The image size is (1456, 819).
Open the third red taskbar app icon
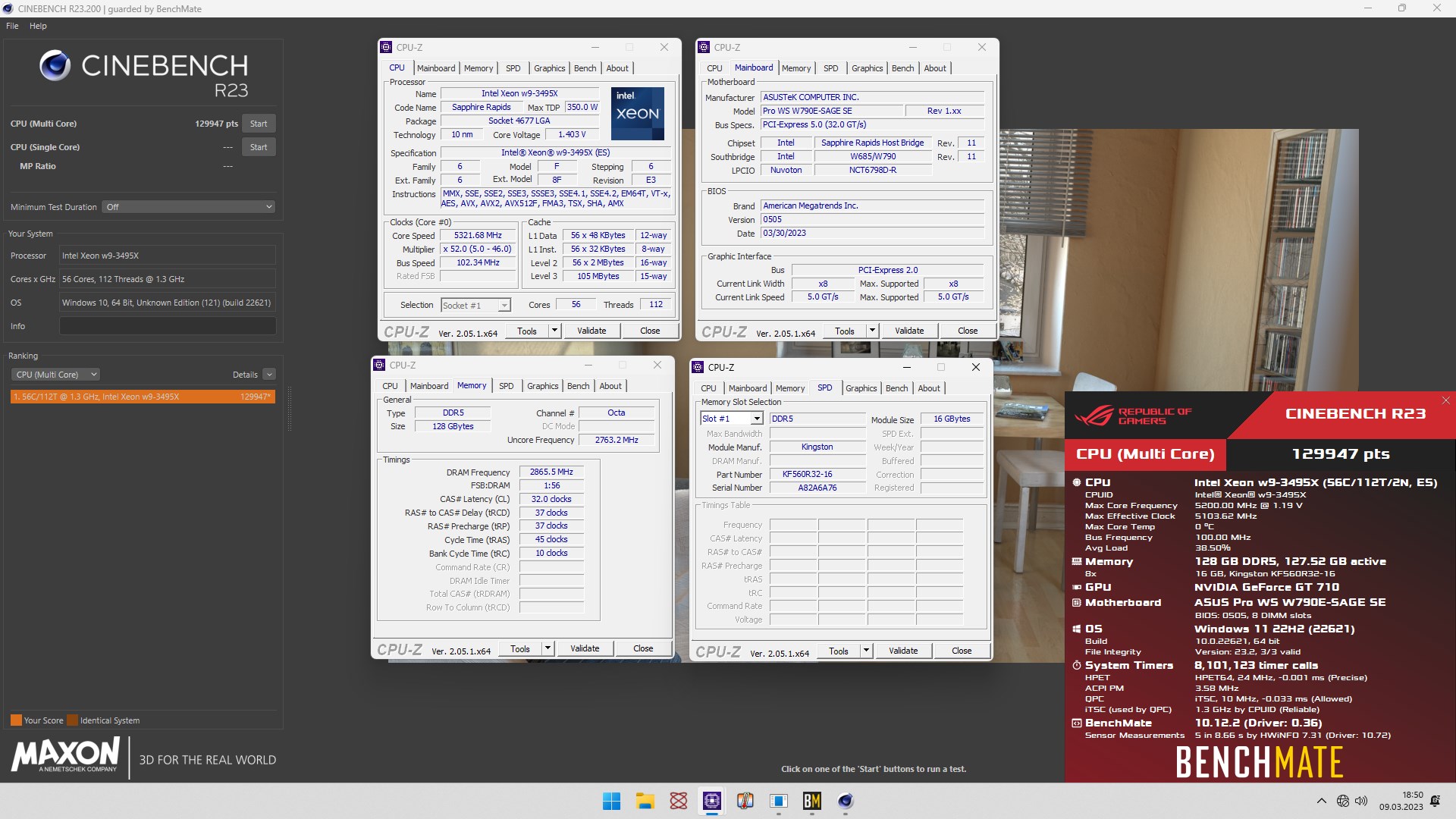pos(678,801)
